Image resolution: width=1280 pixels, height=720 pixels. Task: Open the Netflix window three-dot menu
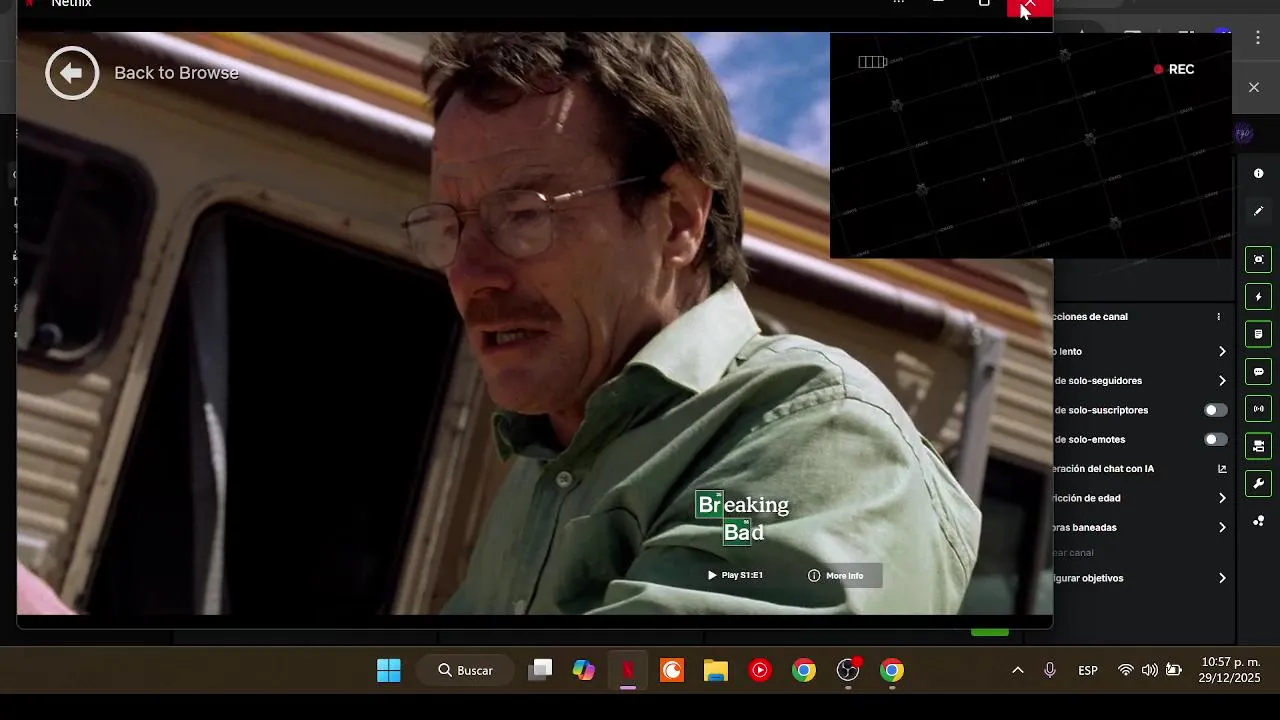coord(898,3)
